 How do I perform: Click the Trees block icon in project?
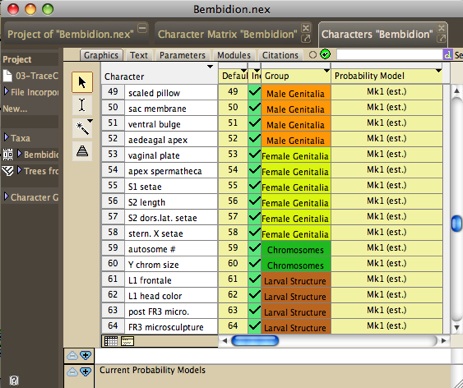[x=8, y=171]
